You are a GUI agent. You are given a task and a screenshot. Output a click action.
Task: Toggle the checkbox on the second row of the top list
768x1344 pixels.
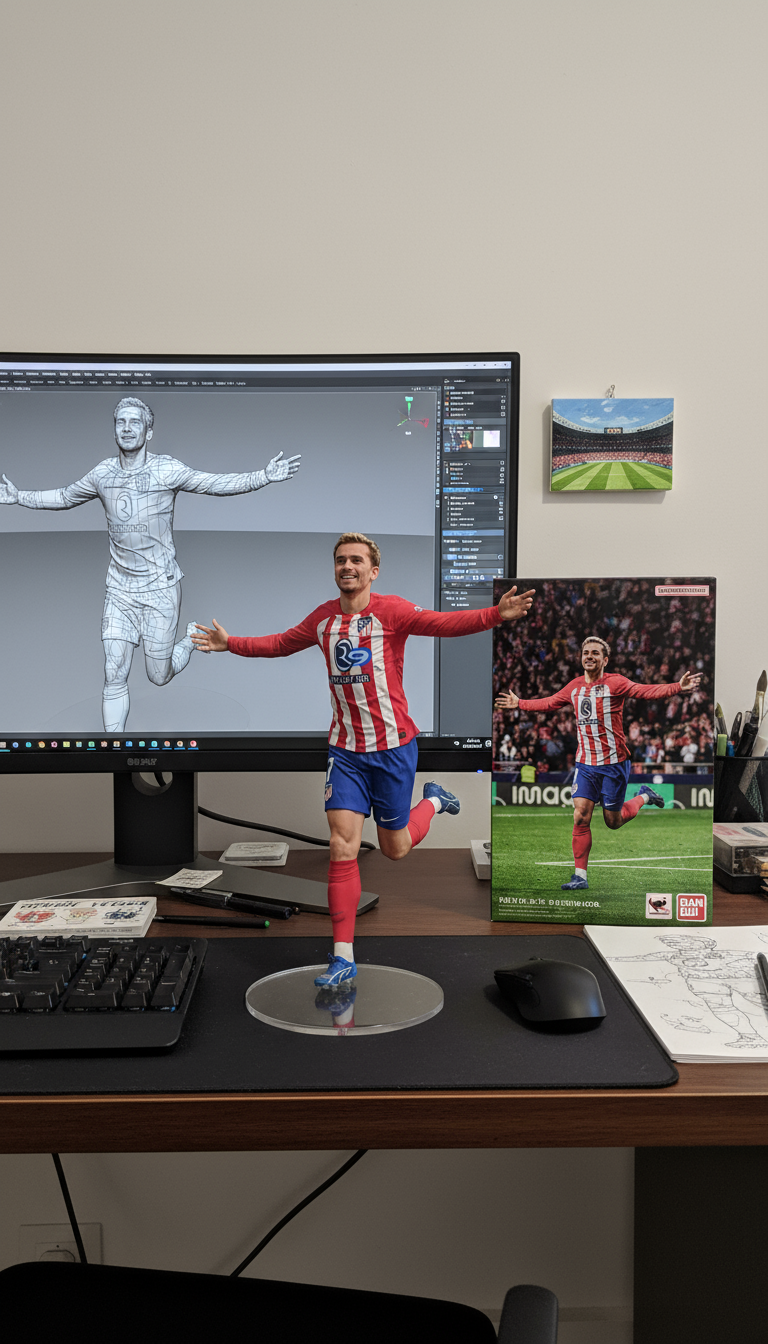501,399
